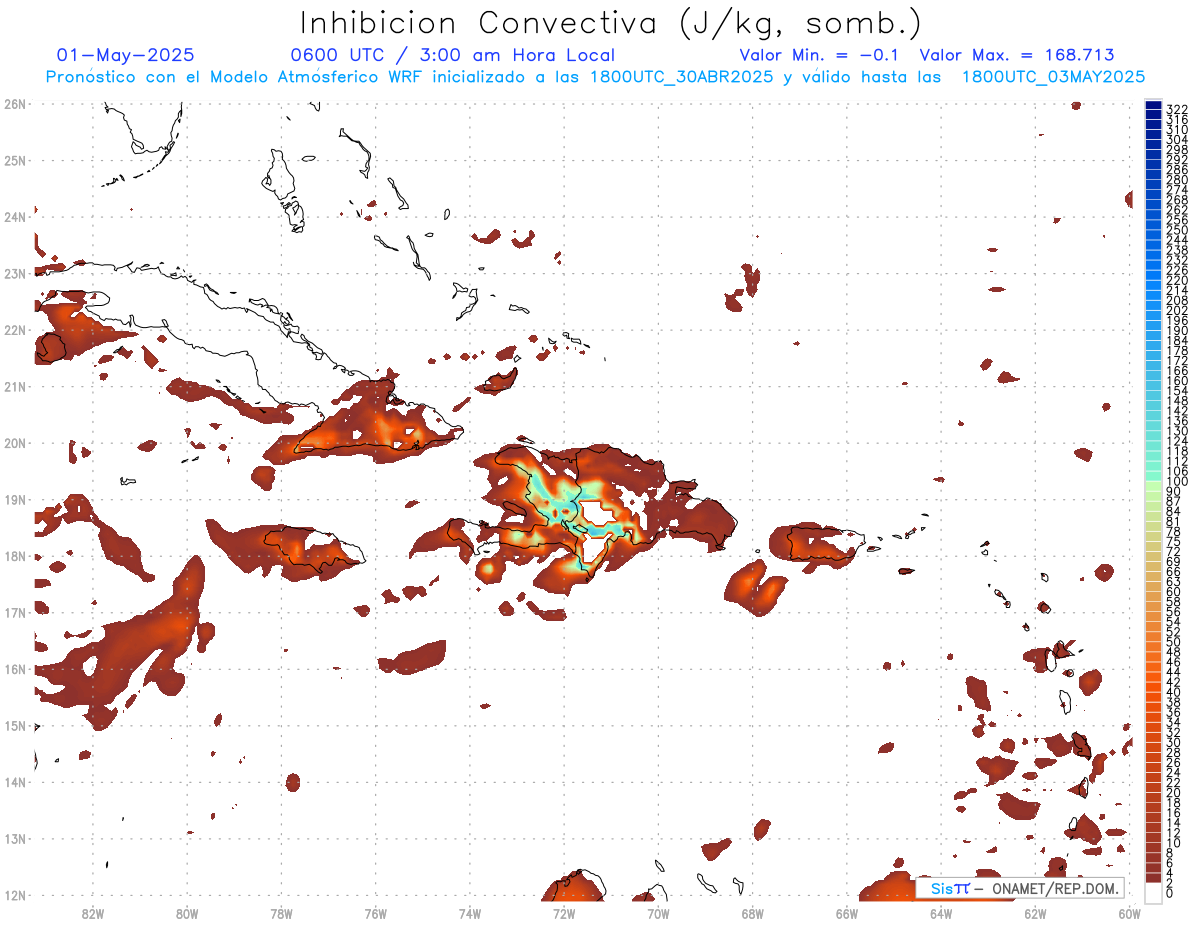Click the 68W longitude label
The image size is (1200, 927).
[753, 913]
